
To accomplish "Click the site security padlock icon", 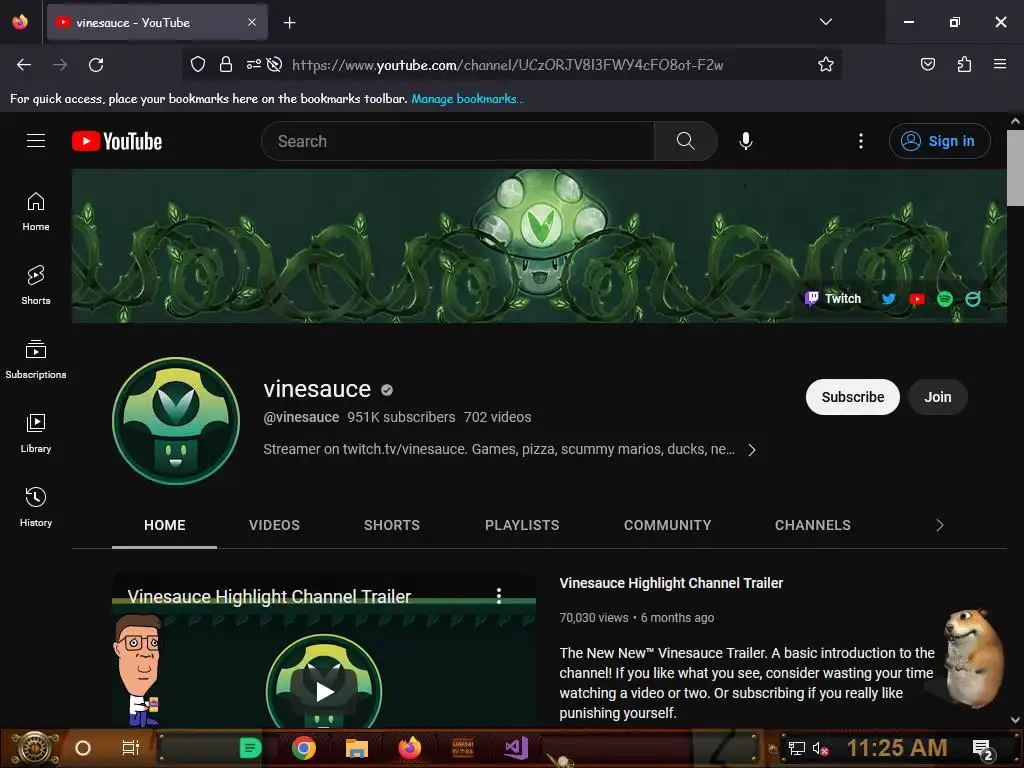I will [226, 64].
